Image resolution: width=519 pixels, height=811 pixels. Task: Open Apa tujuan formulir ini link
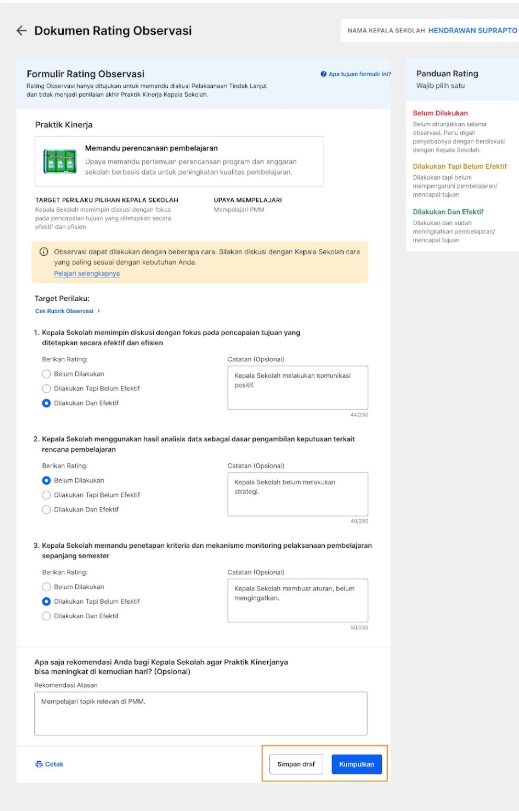click(x=360, y=74)
